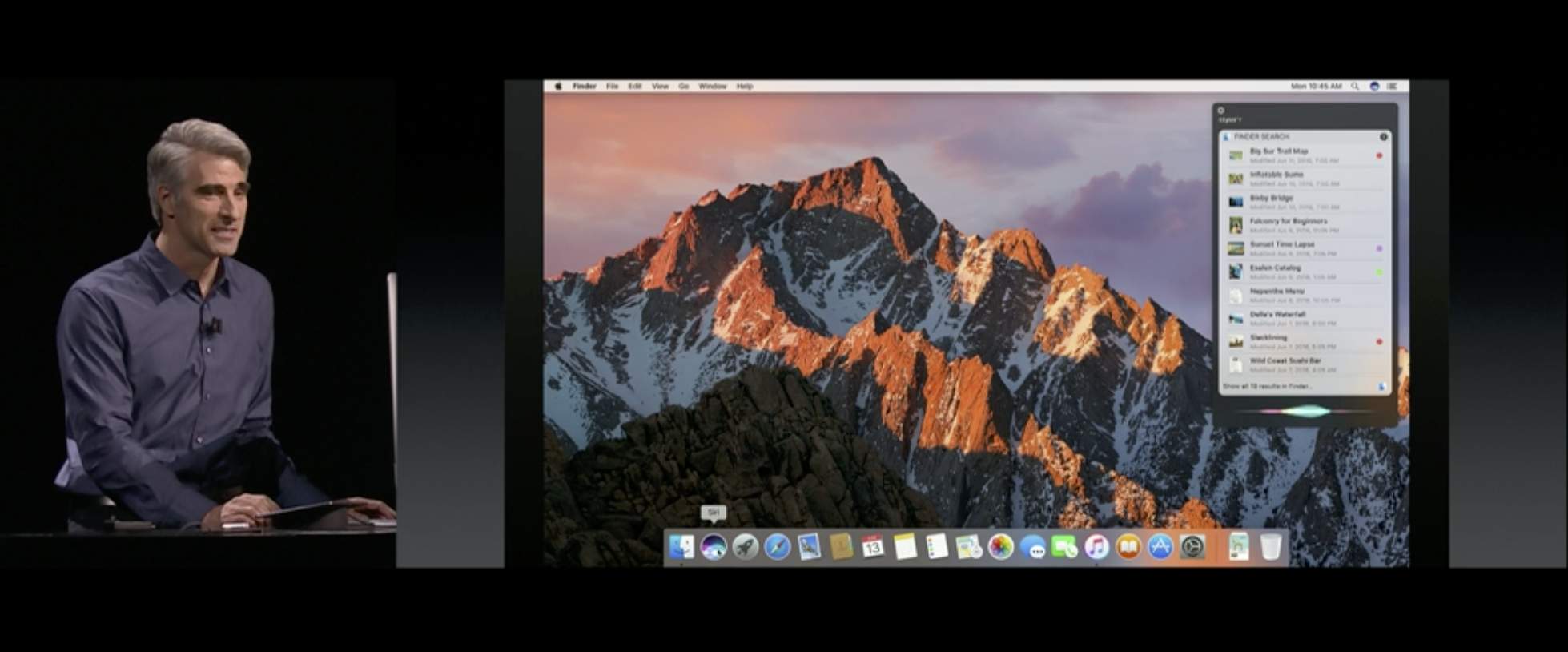
Task: Open the yellow Notes app in Dock
Action: 905,548
